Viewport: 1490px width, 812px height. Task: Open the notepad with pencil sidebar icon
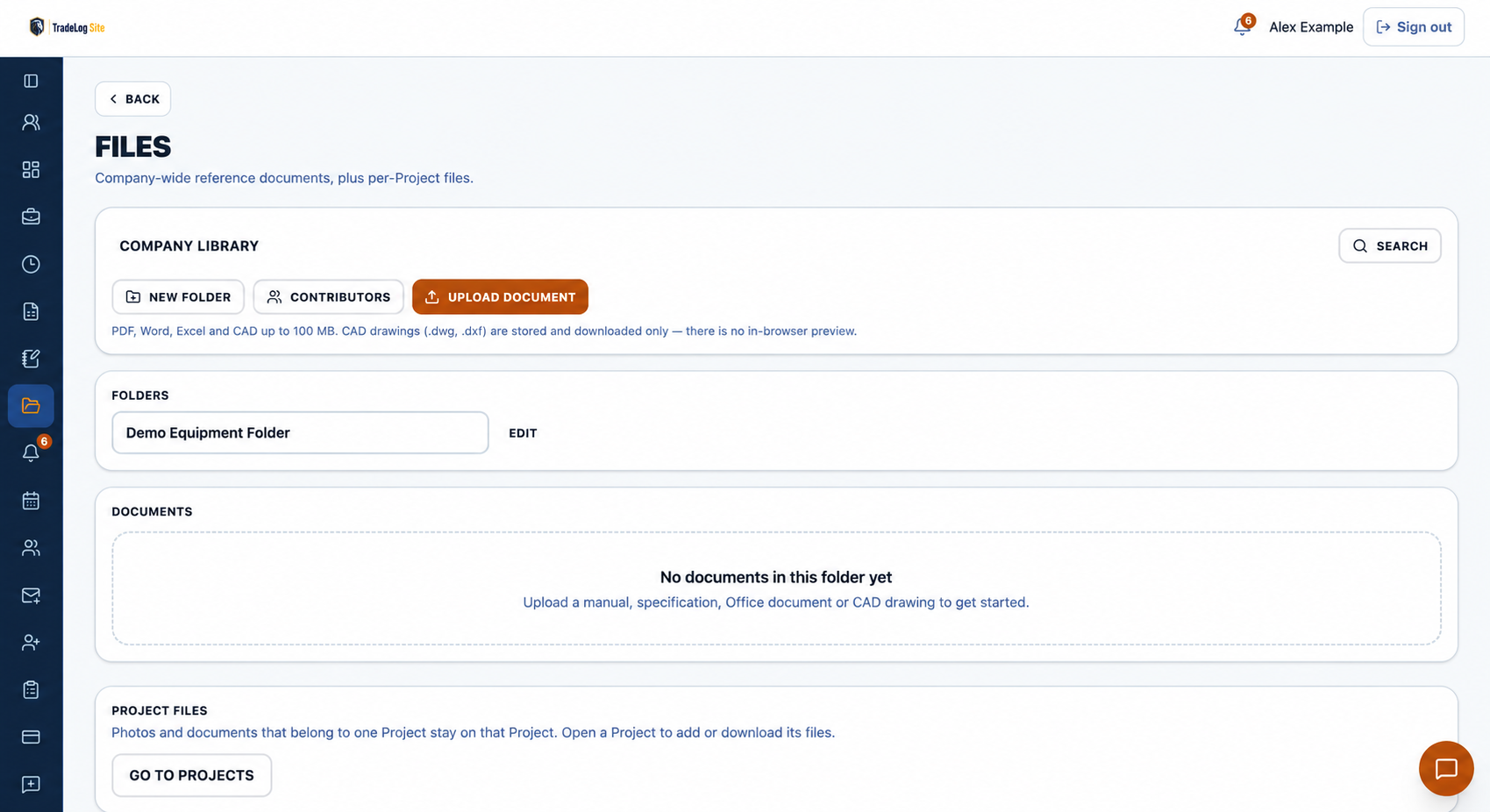(31, 359)
